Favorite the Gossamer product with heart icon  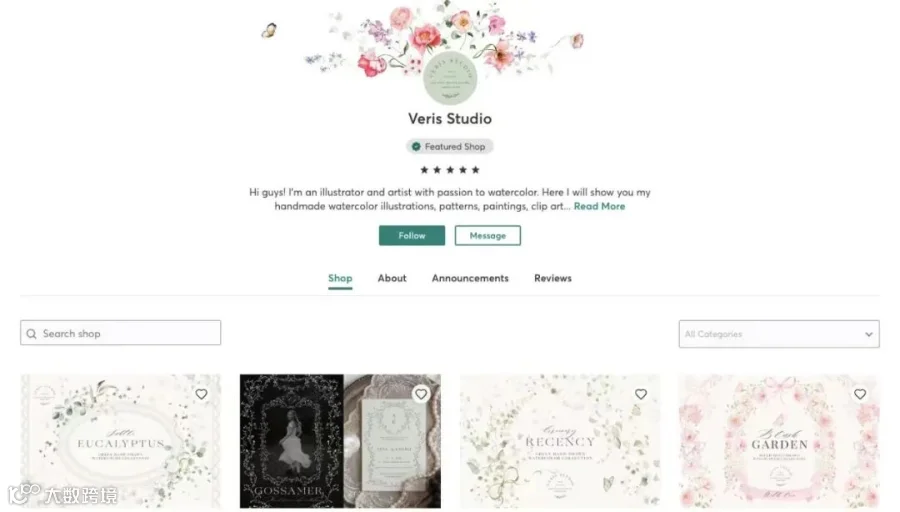tap(421, 394)
